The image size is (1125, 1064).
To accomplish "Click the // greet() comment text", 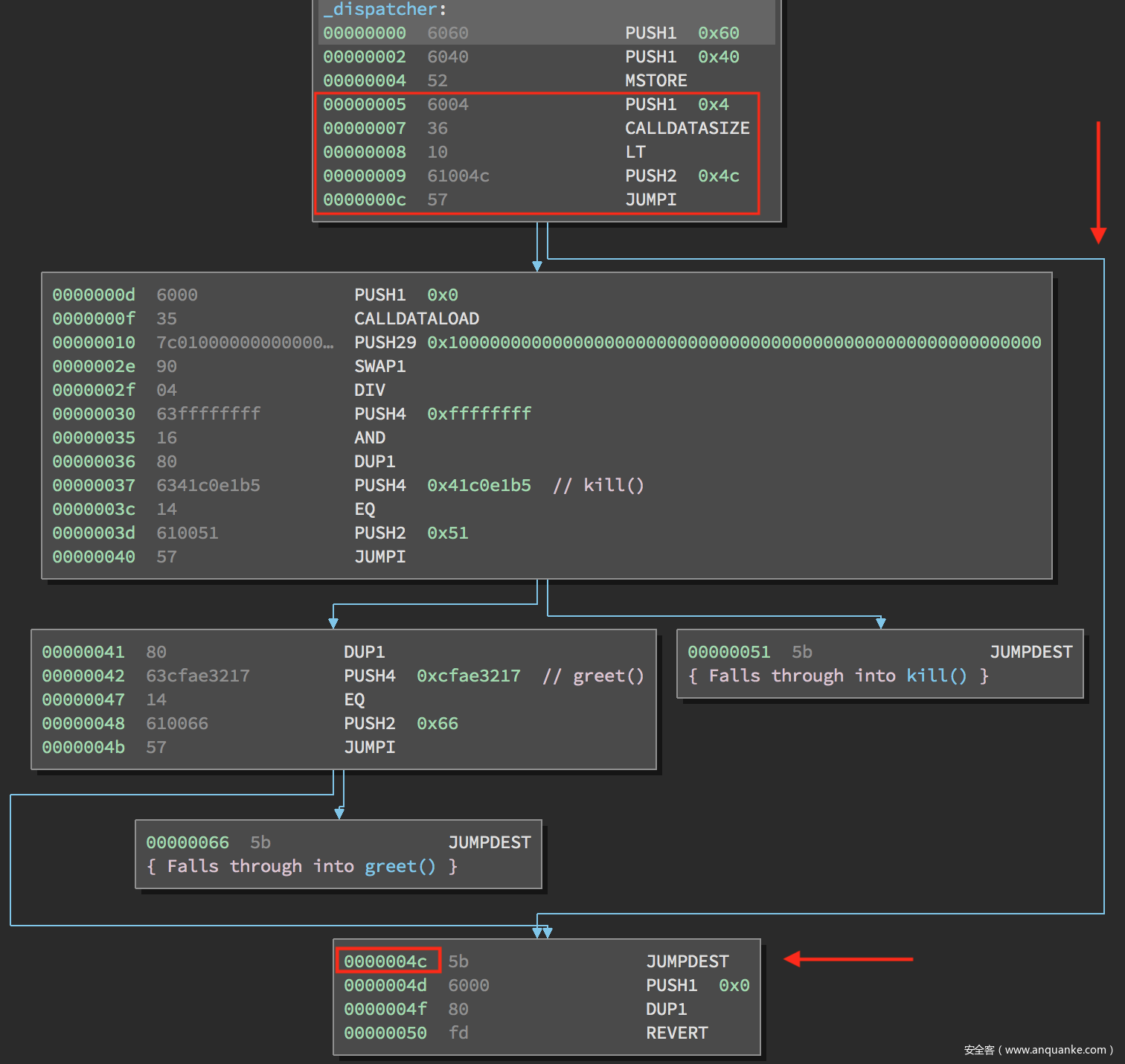I will (593, 676).
